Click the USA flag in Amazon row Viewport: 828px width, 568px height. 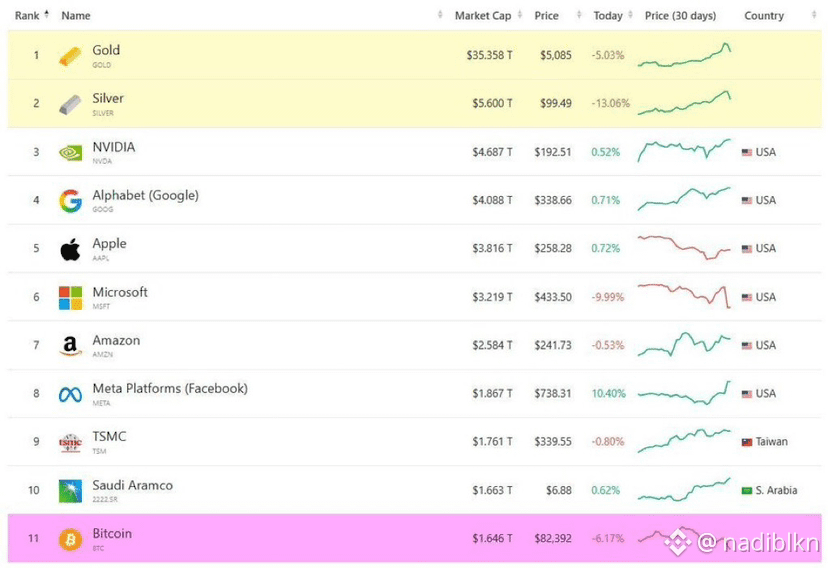click(747, 346)
